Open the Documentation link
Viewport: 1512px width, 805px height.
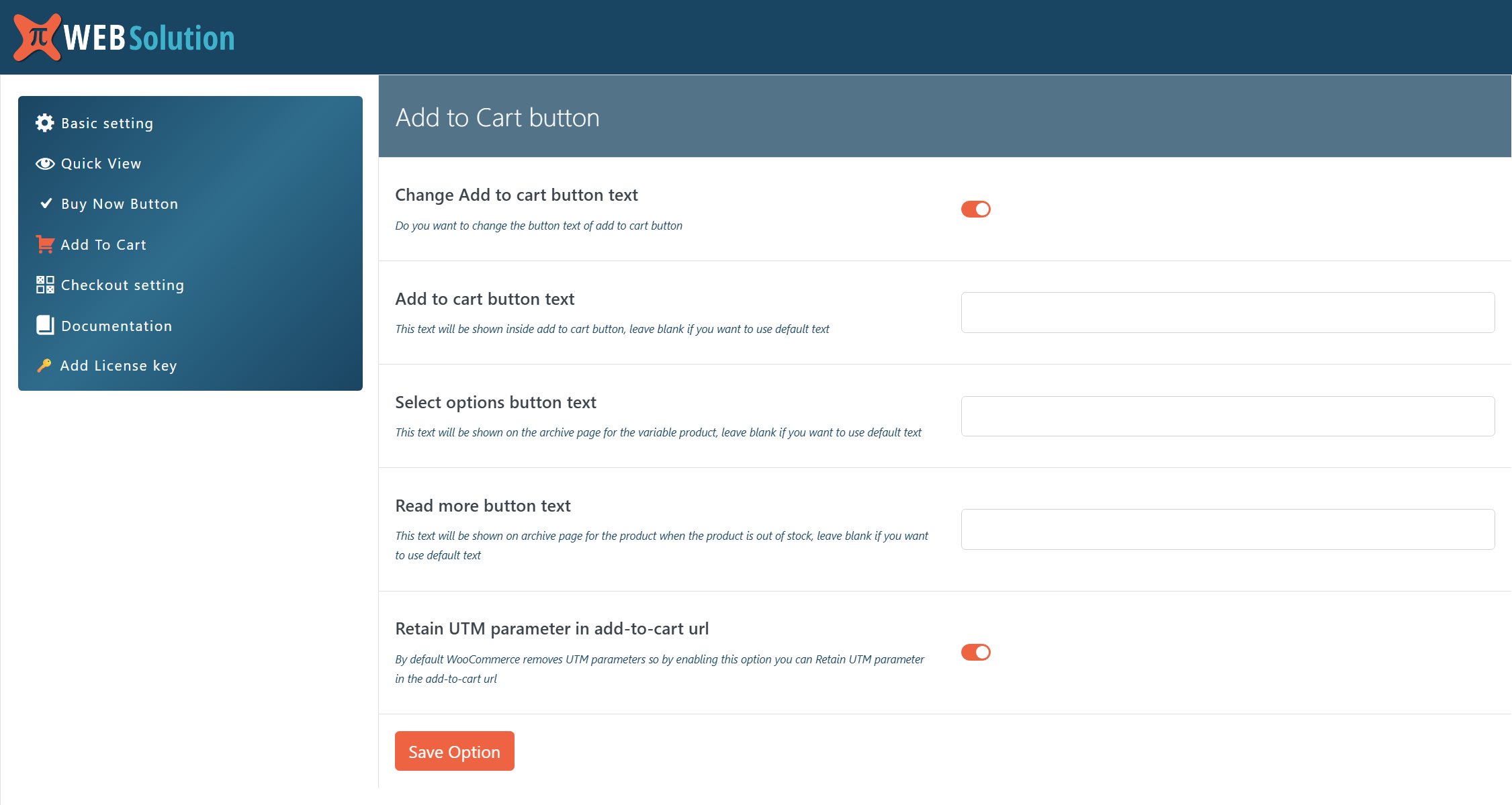click(x=117, y=326)
